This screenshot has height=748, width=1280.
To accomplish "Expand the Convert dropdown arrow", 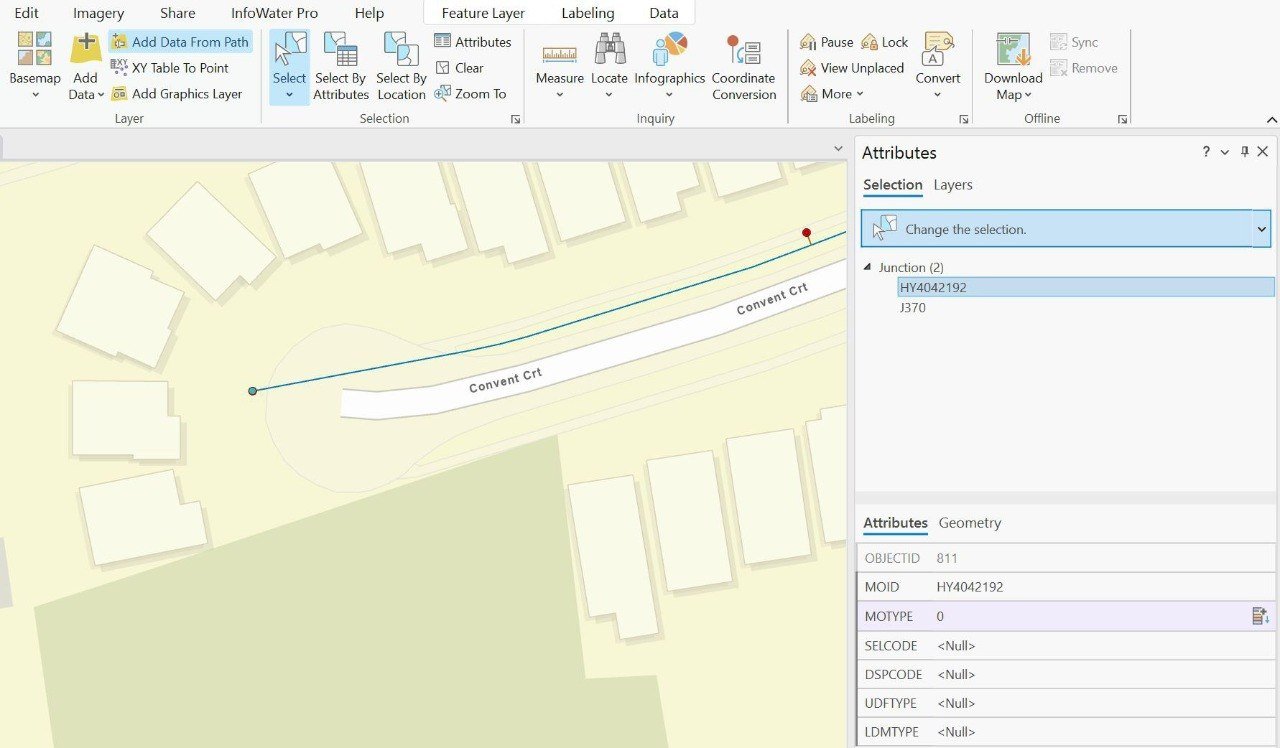I will coord(938,95).
